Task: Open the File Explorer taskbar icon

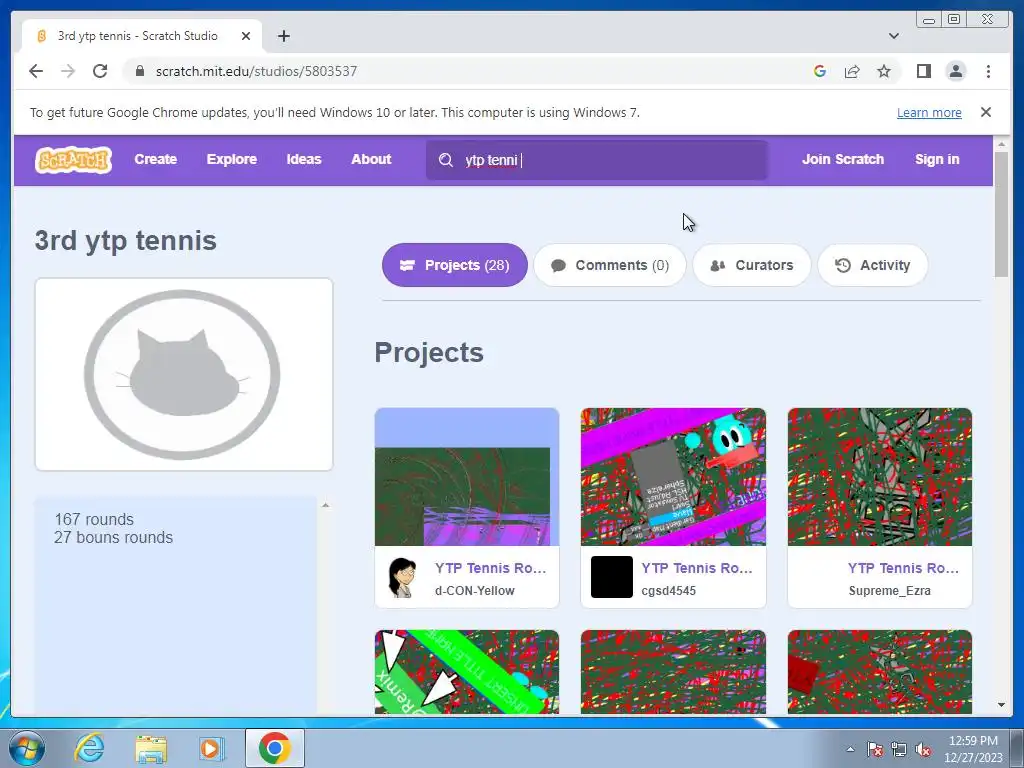Action: click(x=151, y=748)
